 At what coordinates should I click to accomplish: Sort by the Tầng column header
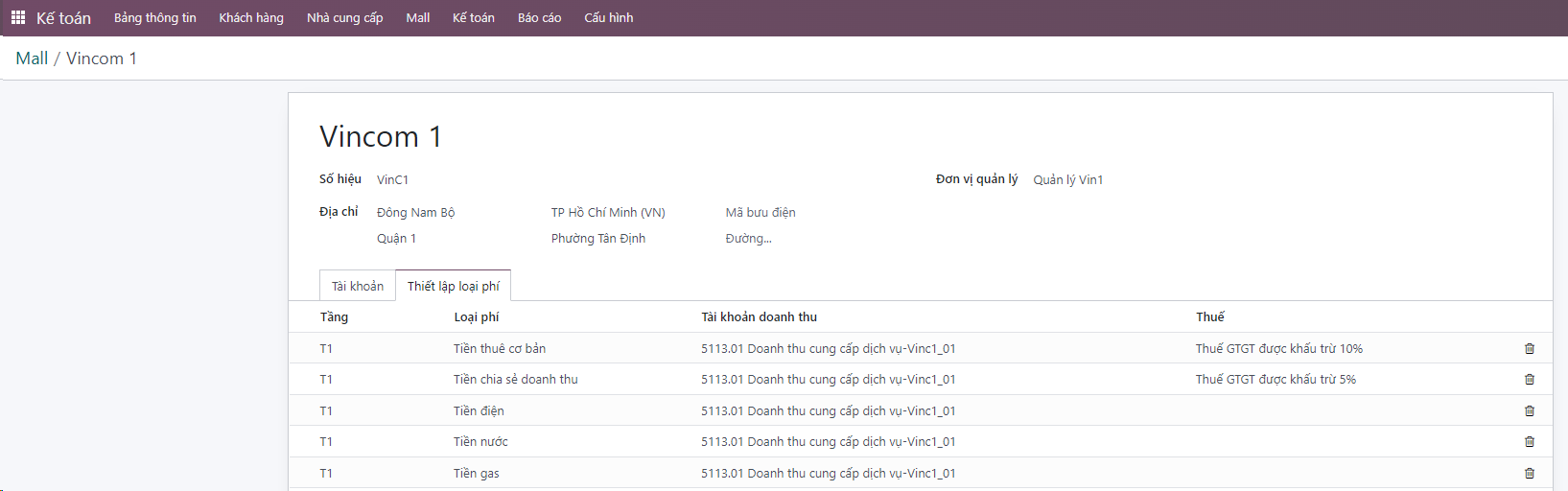coord(334,316)
